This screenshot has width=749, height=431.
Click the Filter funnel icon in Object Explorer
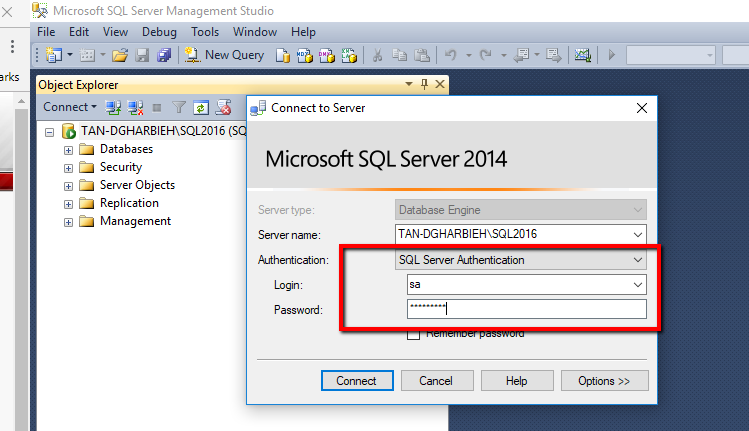179,108
